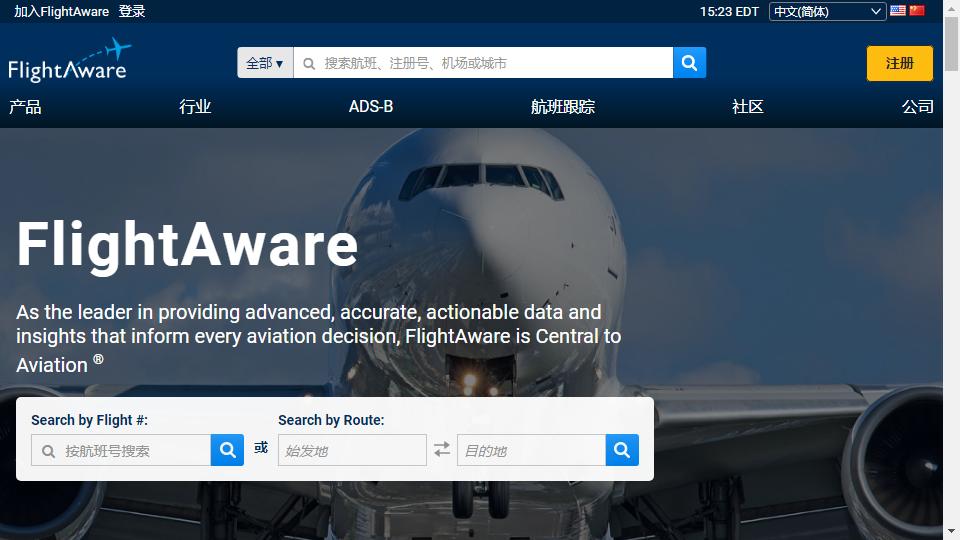The height and width of the screenshot is (540, 960).
Task: Click the 始发地 origin input field
Action: pos(352,450)
